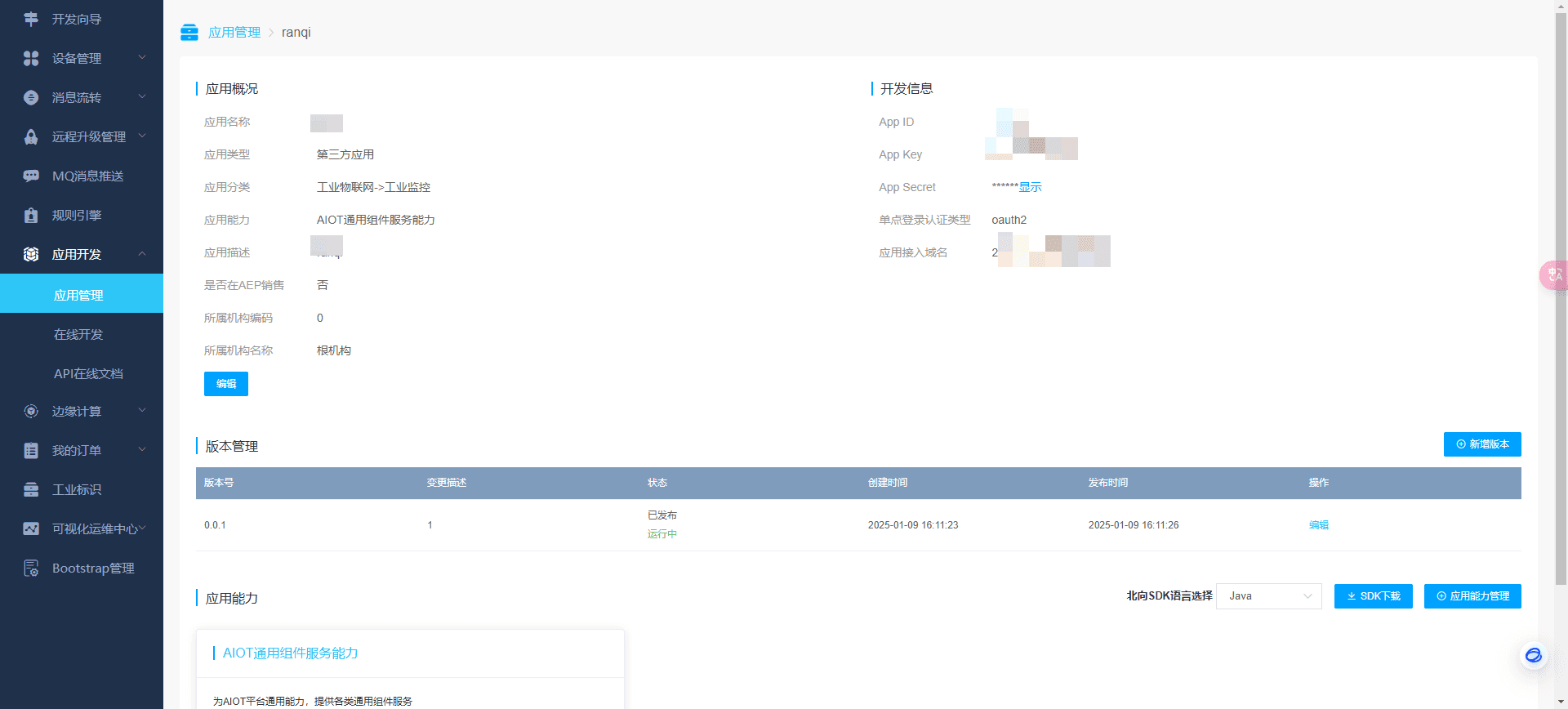Open the API在线文档 menu item
This screenshot has height=709, width=1568.
pyautogui.click(x=88, y=373)
